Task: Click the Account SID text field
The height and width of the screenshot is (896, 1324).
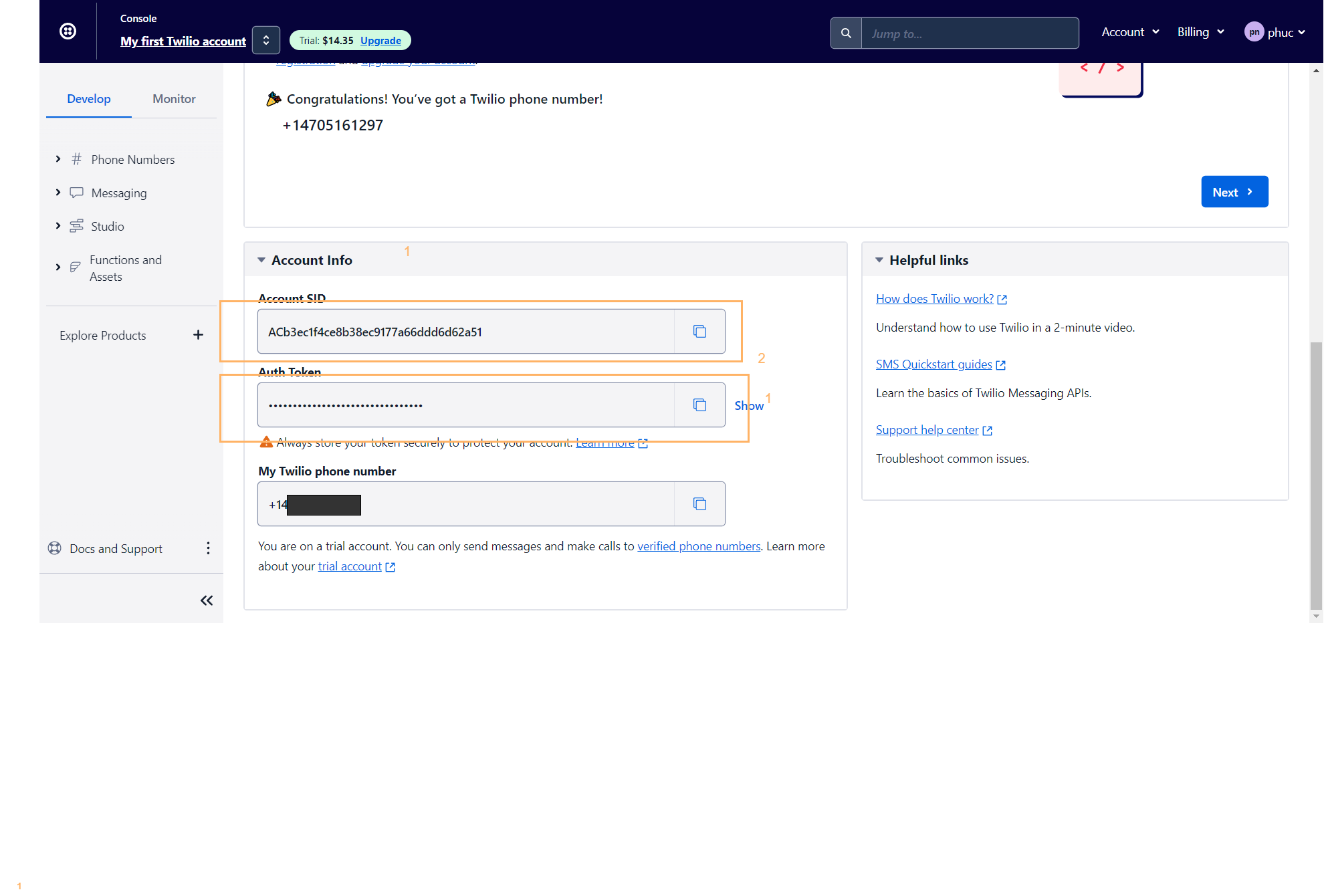Action: pos(466,332)
